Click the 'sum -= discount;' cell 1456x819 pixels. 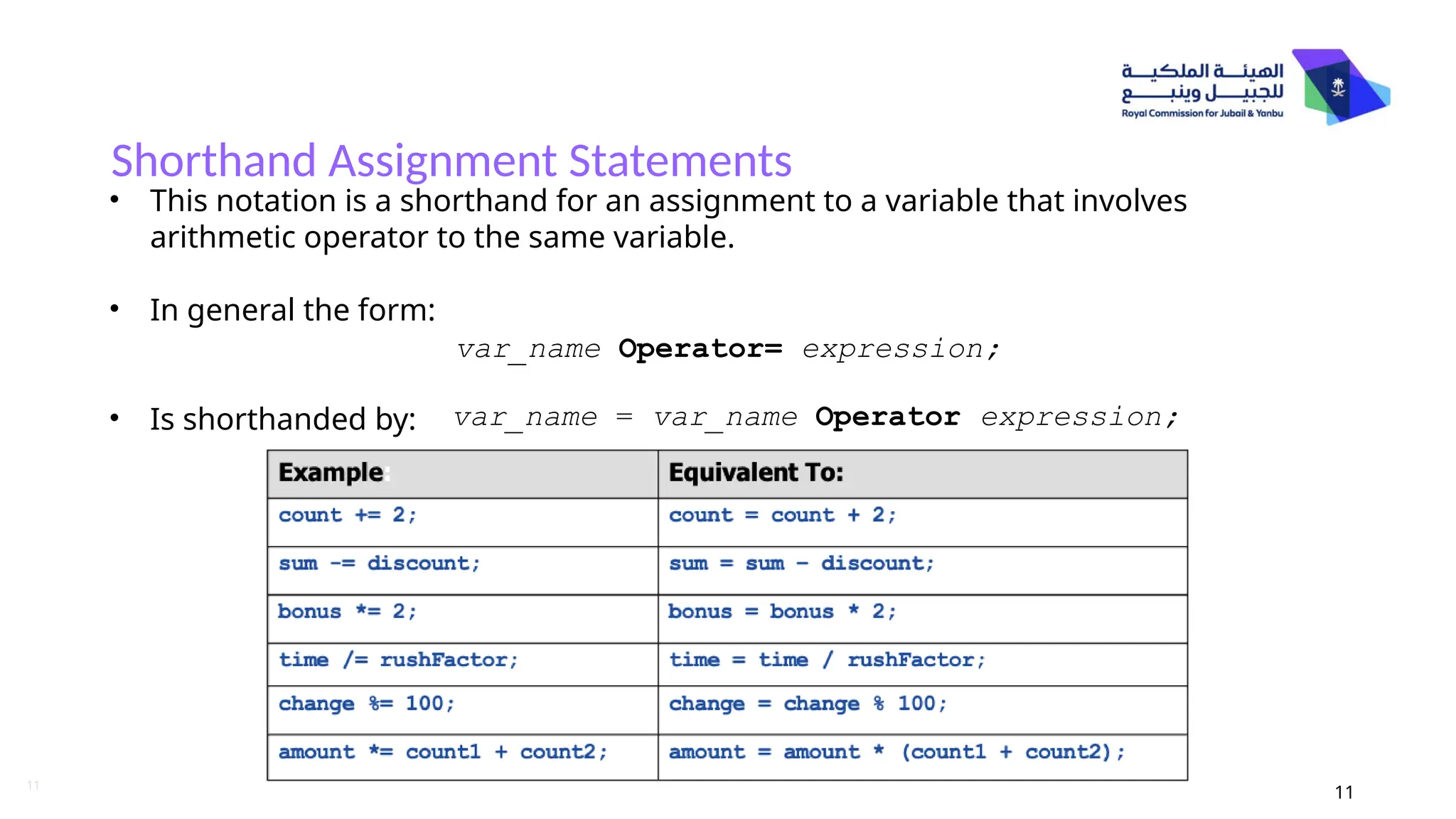(x=463, y=571)
